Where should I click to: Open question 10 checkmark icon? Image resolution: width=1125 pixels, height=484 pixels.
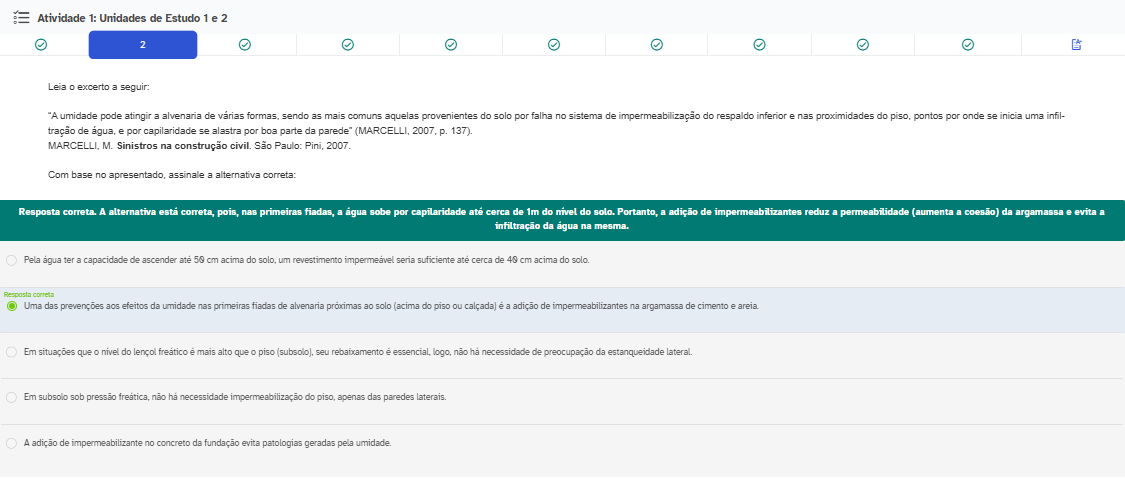(967, 45)
